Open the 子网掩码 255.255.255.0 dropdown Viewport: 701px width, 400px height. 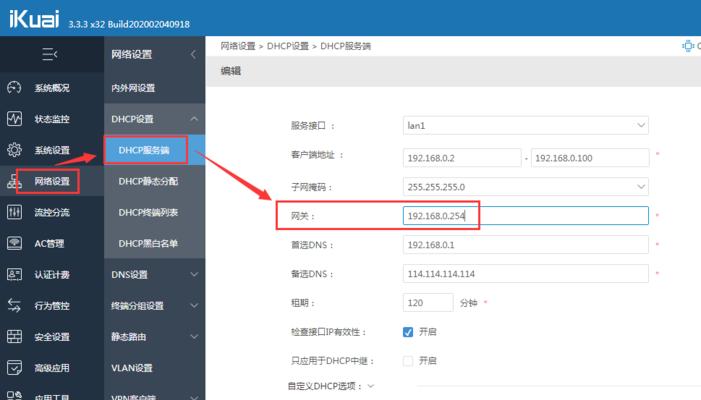point(525,187)
